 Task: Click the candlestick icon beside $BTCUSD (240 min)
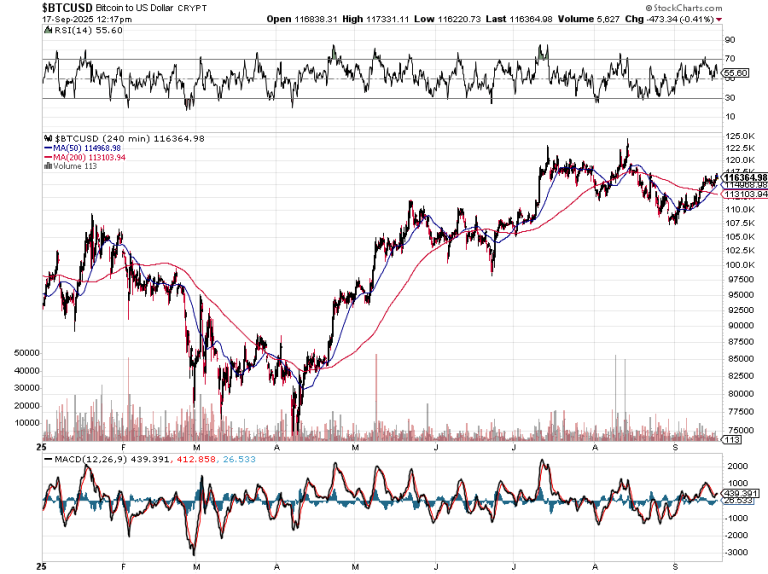[50, 139]
